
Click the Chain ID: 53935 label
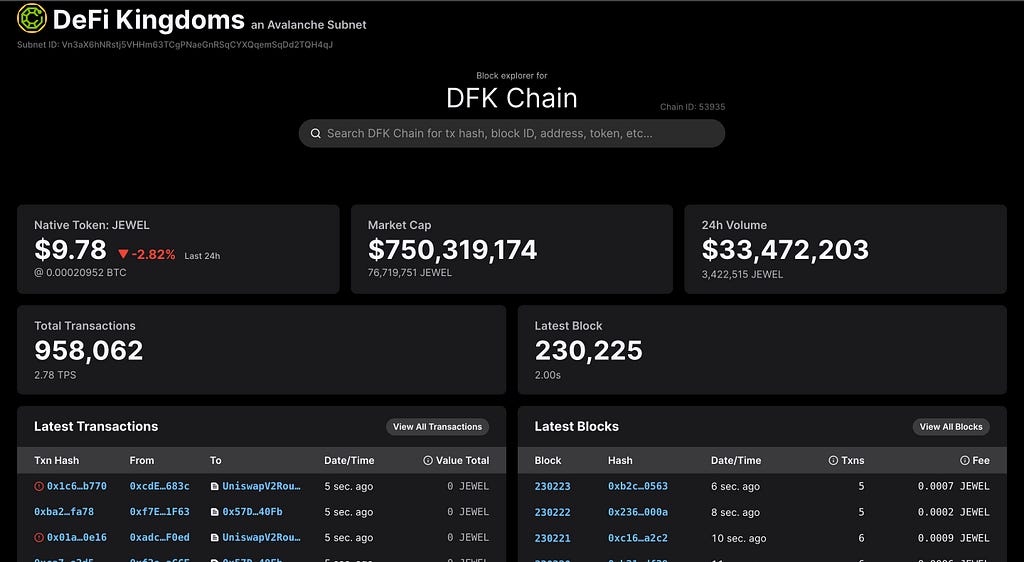692,107
